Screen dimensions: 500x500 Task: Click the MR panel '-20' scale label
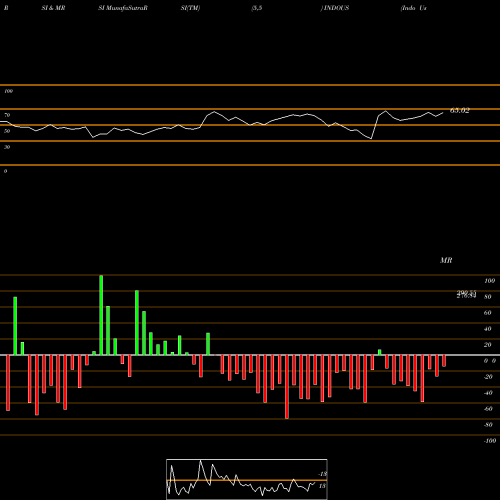[488, 377]
